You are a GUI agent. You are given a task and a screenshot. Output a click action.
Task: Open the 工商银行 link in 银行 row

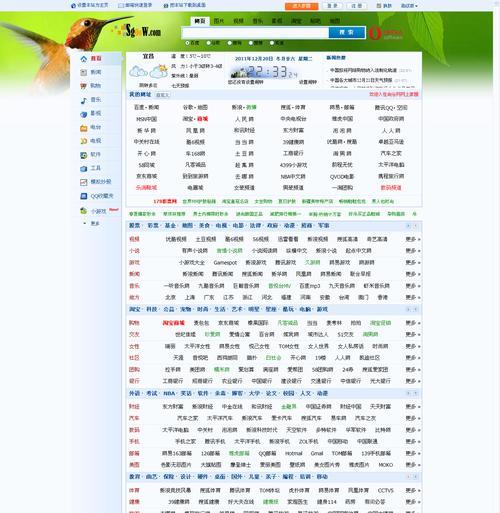(173, 381)
